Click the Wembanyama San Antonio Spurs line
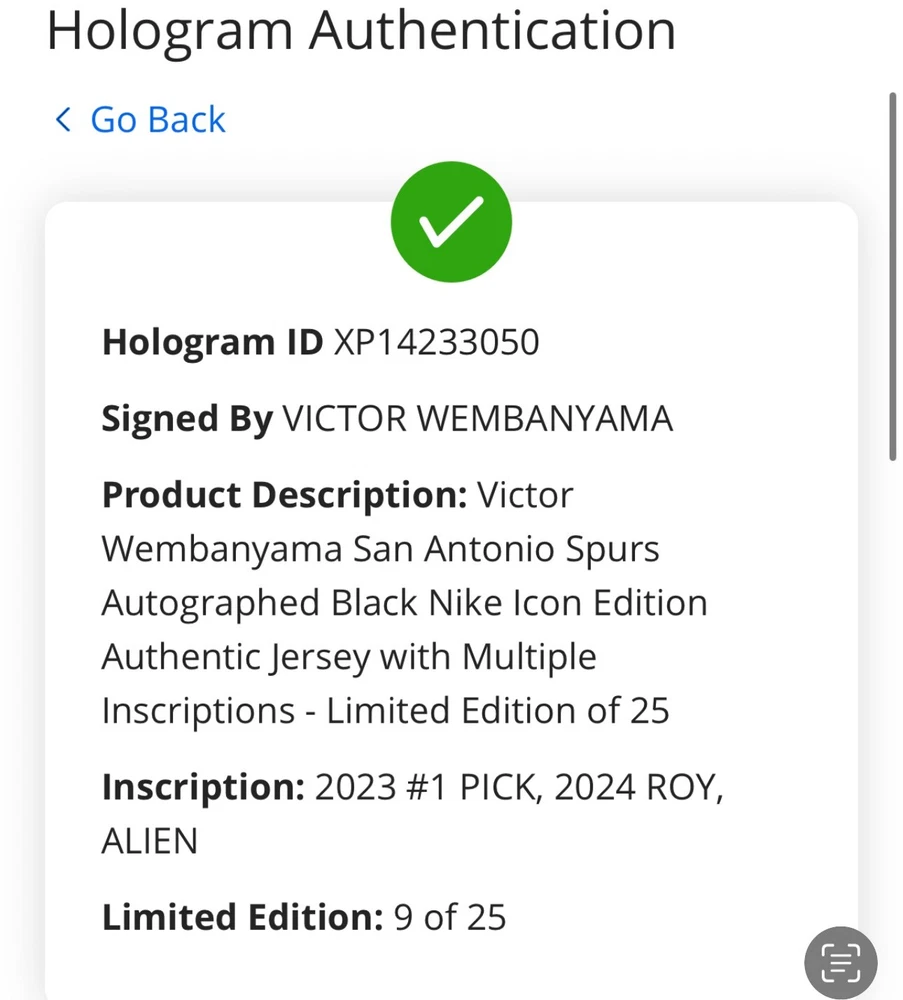 (380, 549)
